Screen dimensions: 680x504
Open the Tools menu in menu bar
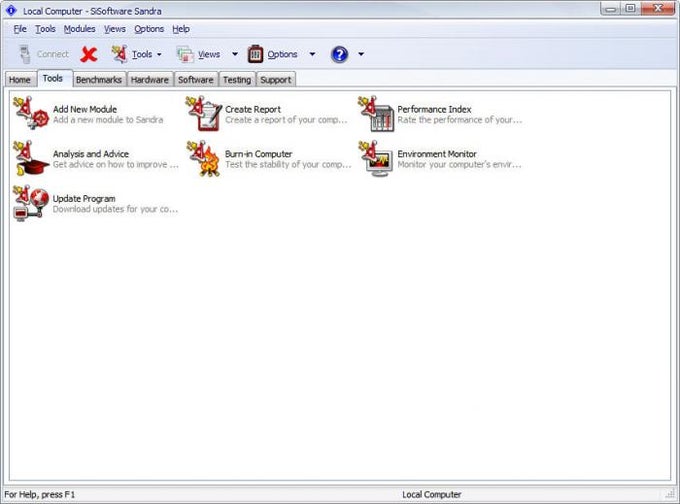[46, 29]
